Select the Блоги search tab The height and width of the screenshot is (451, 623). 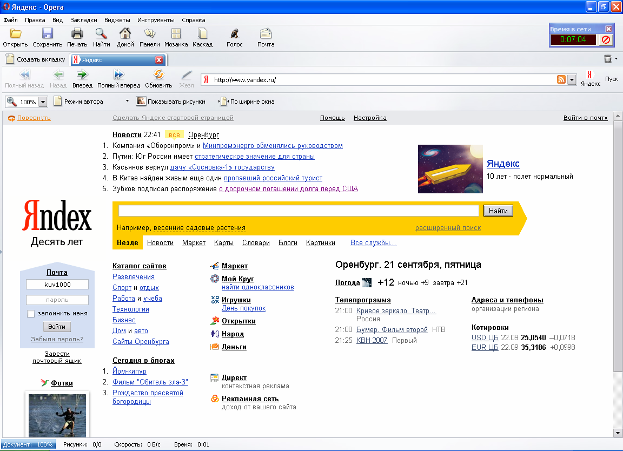(x=288, y=242)
